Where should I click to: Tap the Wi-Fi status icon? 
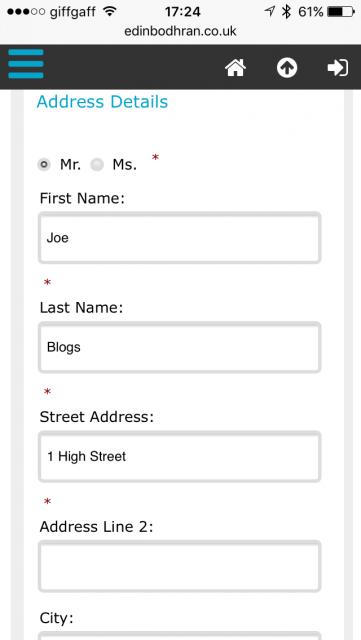(x=110, y=11)
